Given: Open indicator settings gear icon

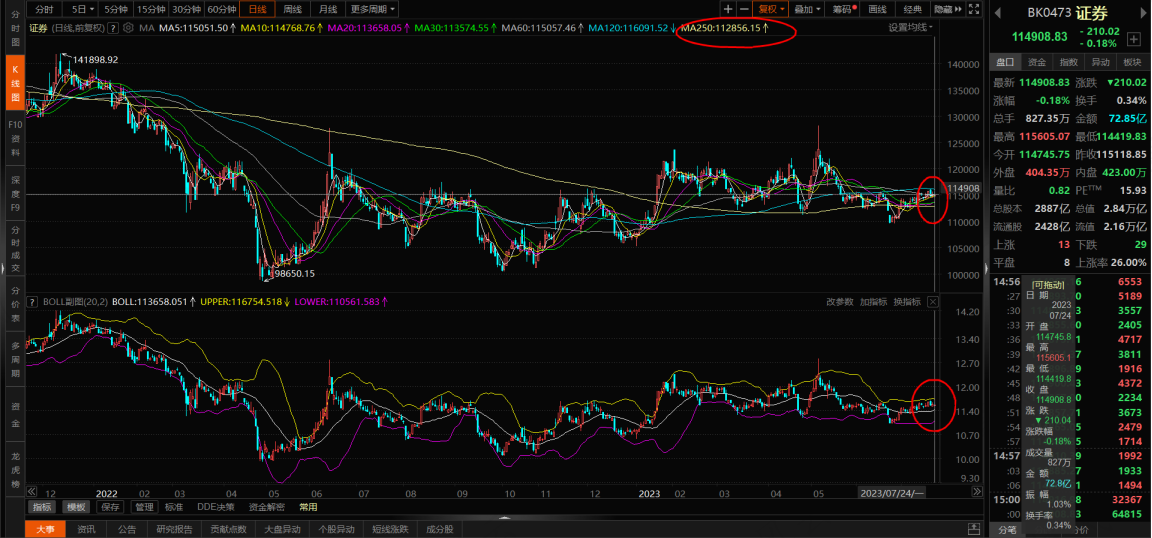Looking at the screenshot, I should click(129, 28).
